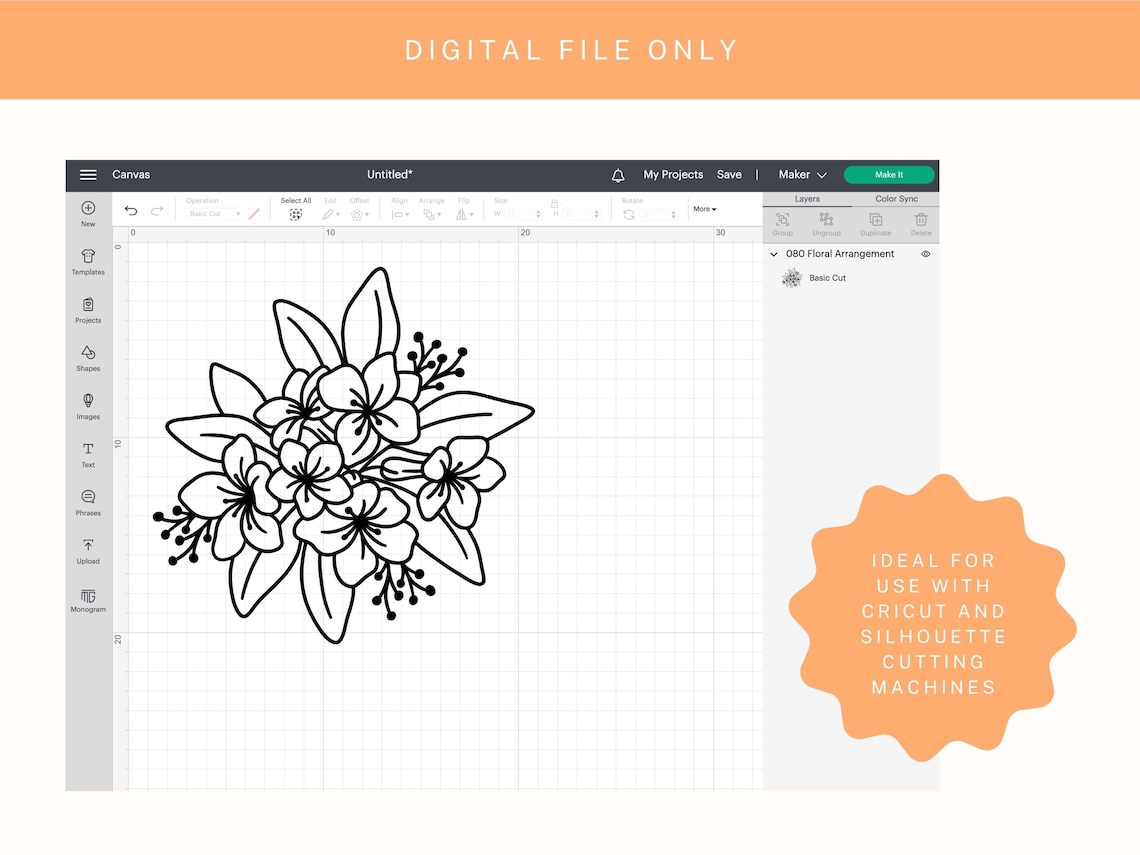The image size is (1140, 855).
Task: Open the Phrases panel
Action: pyautogui.click(x=88, y=503)
